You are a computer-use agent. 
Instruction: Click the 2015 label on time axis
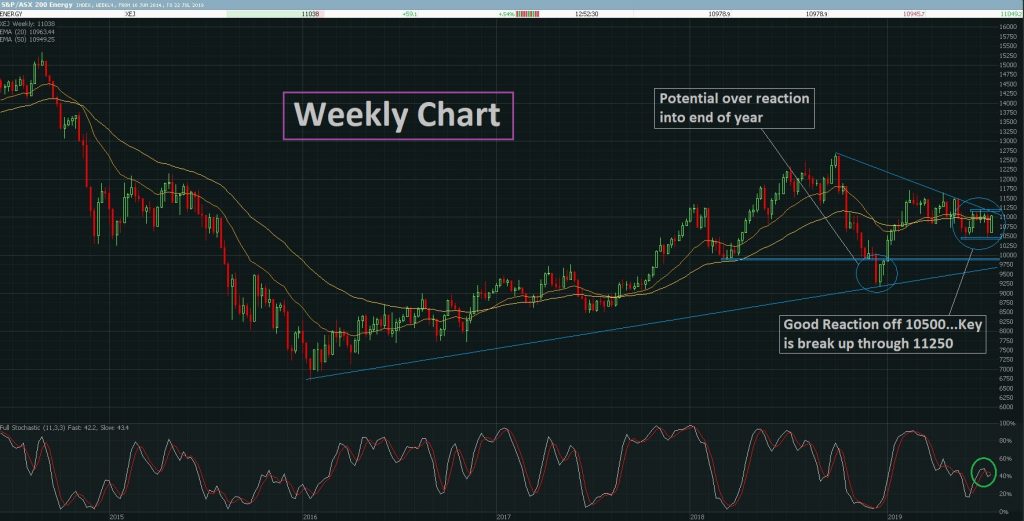117,516
